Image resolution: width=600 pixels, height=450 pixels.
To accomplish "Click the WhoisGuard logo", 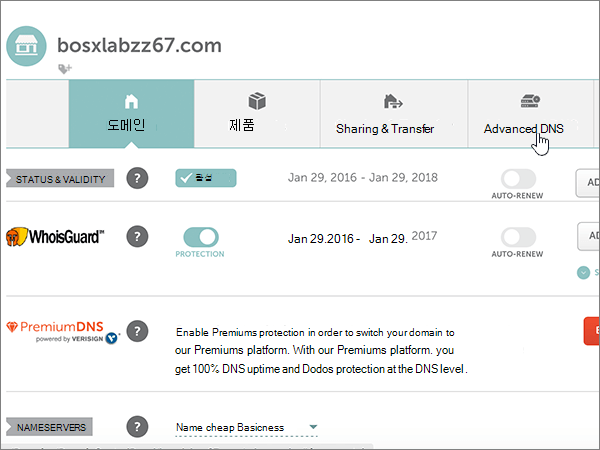I will pyautogui.click(x=55, y=236).
